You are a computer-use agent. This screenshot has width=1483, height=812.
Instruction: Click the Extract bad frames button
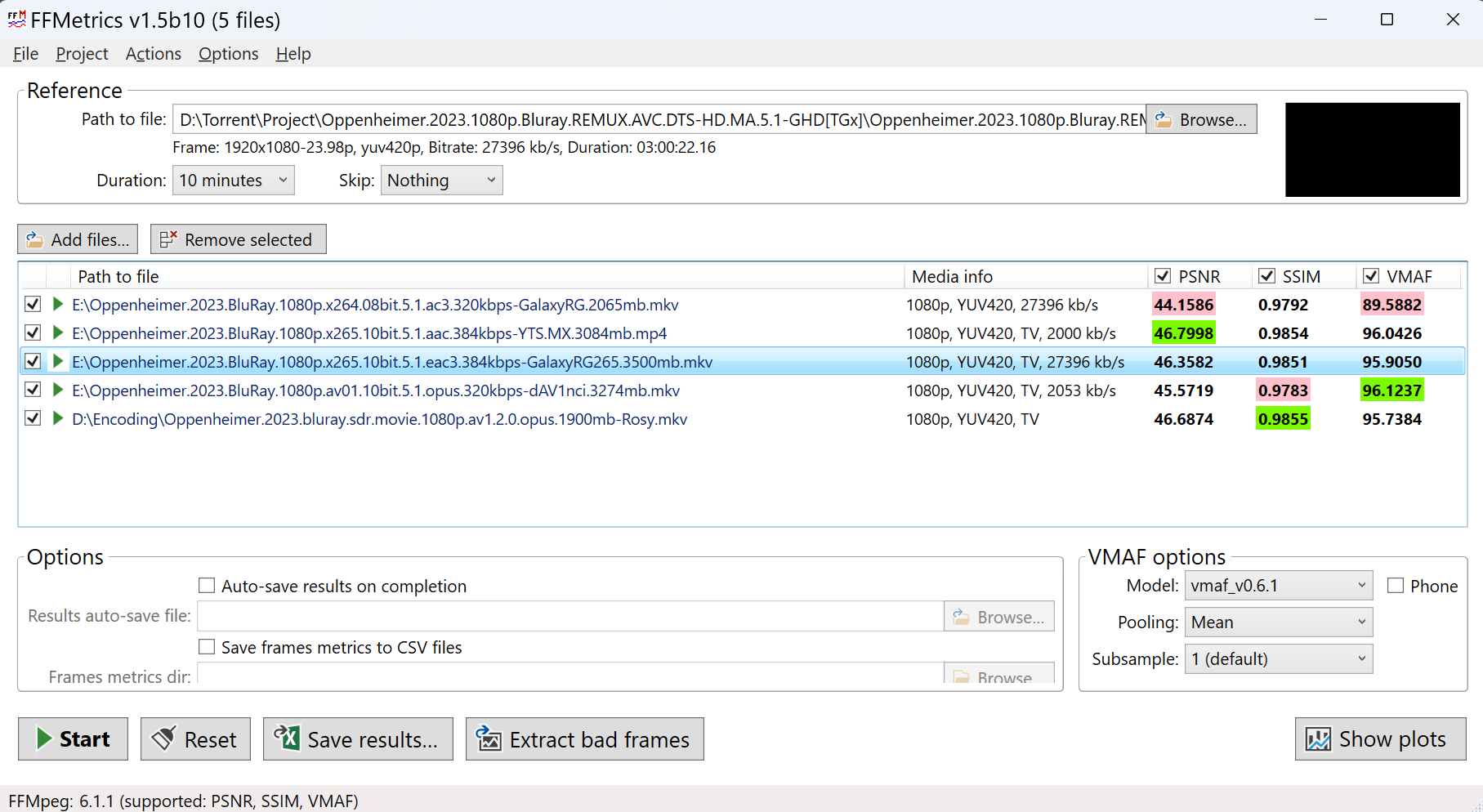(x=584, y=739)
